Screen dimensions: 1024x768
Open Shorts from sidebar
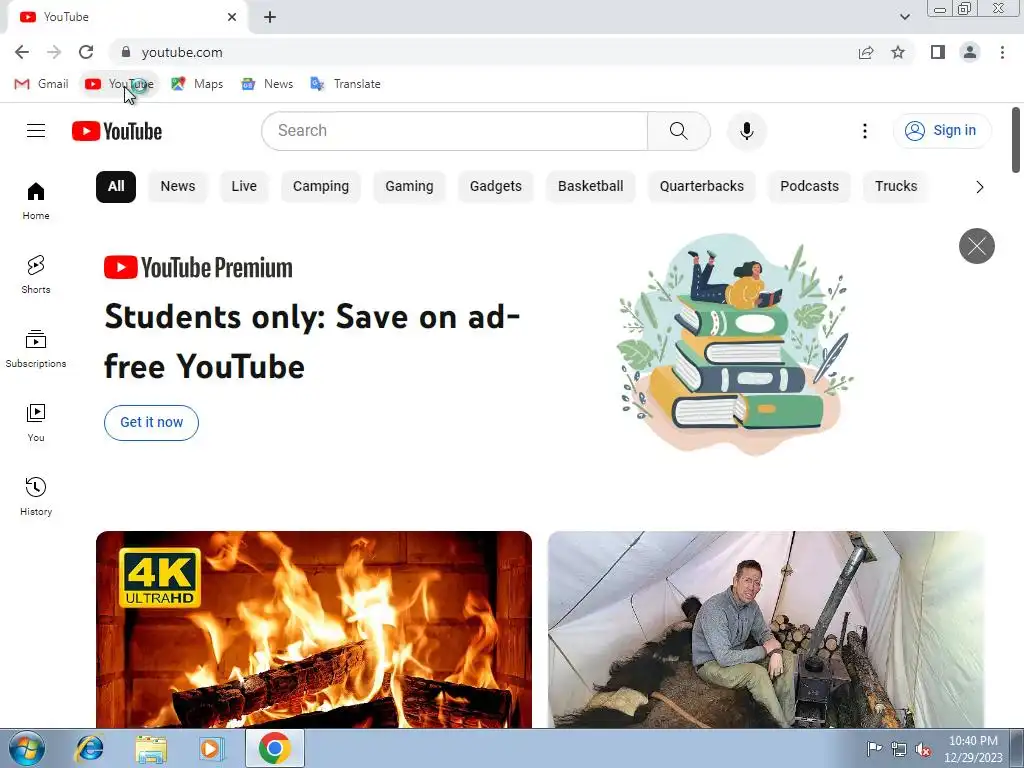point(36,275)
